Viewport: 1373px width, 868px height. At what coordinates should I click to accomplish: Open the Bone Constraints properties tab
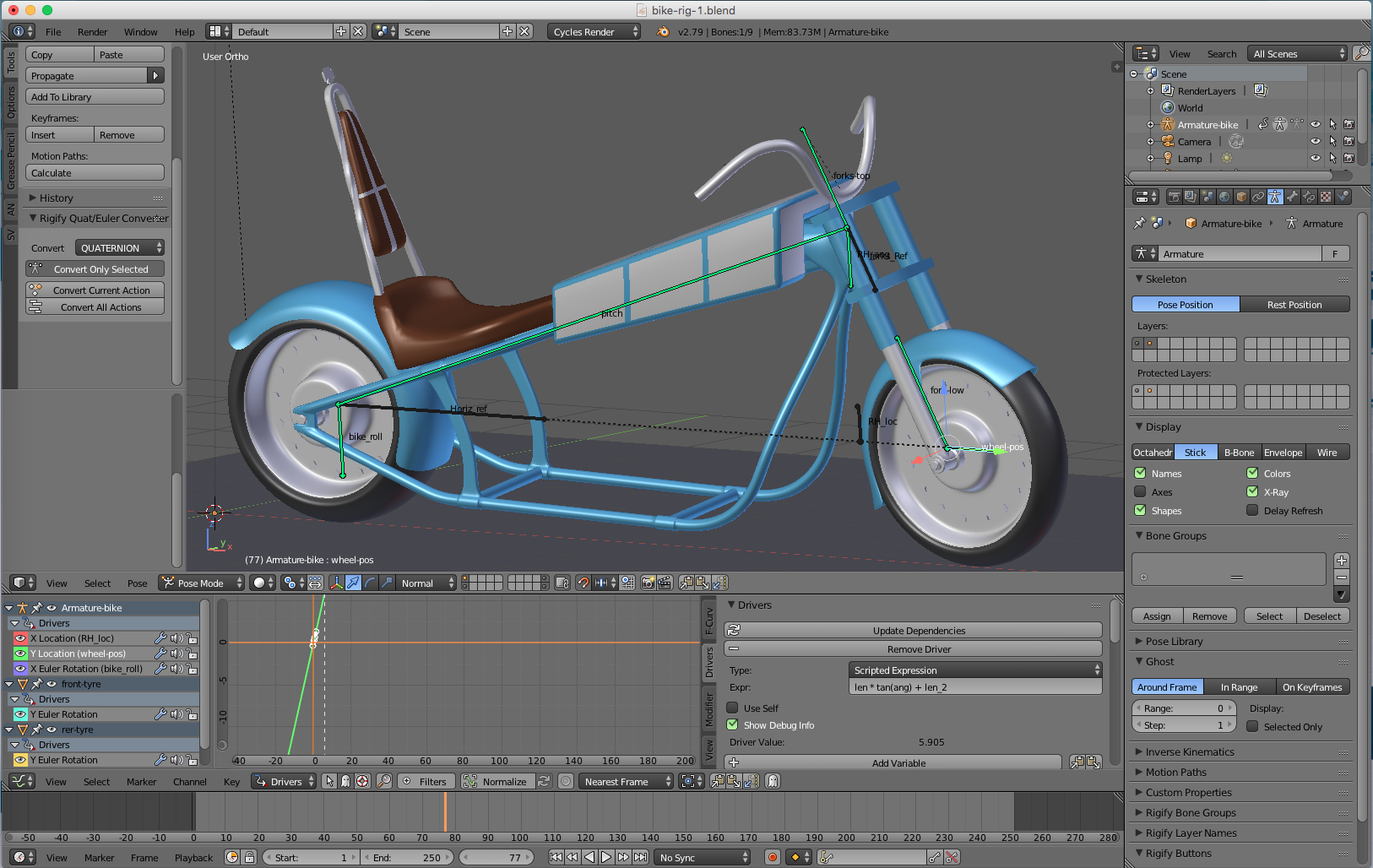click(x=1309, y=197)
